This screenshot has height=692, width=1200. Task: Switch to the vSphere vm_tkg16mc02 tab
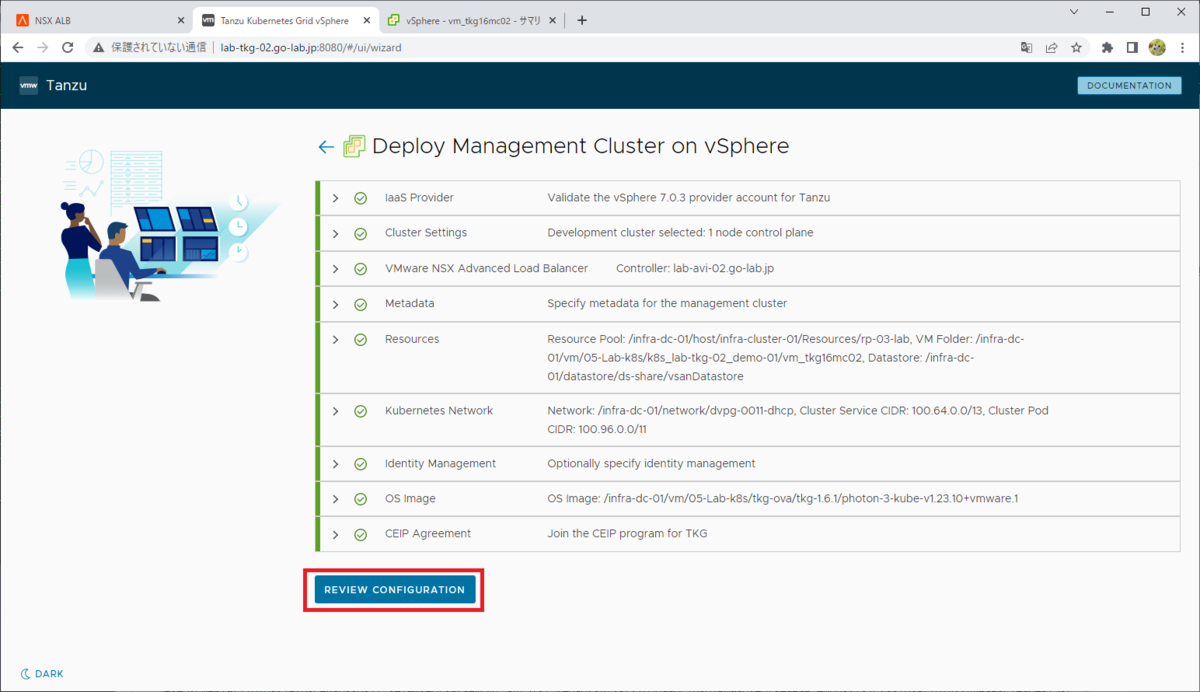(x=472, y=20)
